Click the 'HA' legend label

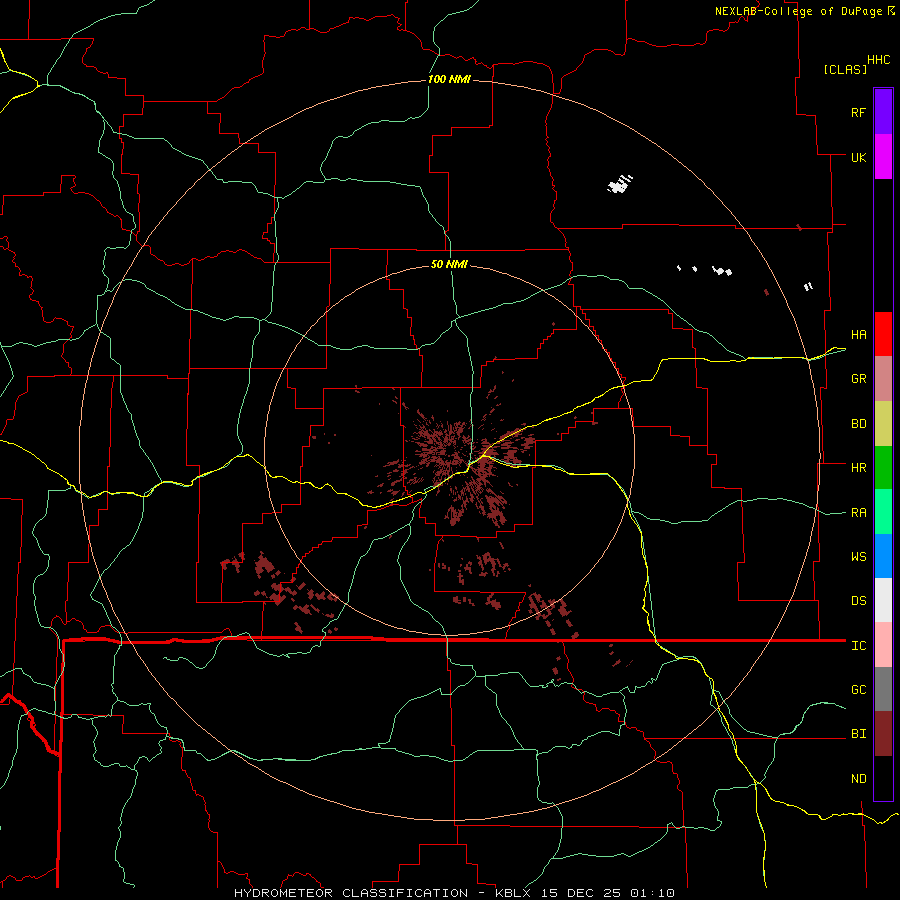858,334
